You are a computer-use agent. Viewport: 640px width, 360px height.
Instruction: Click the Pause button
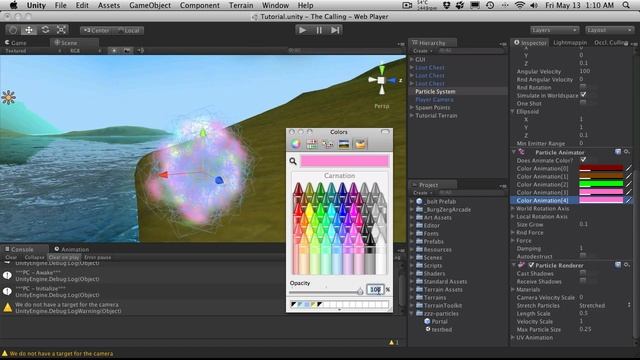[319, 30]
